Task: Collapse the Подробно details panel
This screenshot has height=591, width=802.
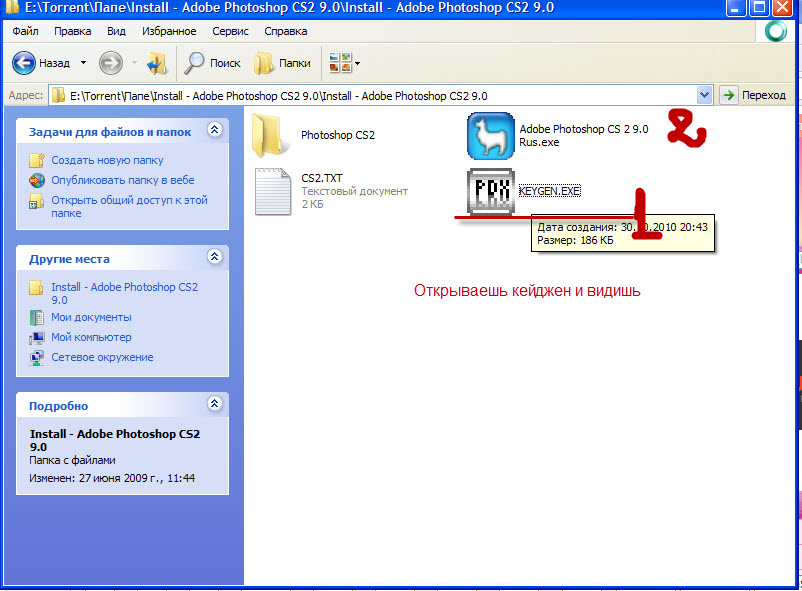Action: (x=215, y=404)
